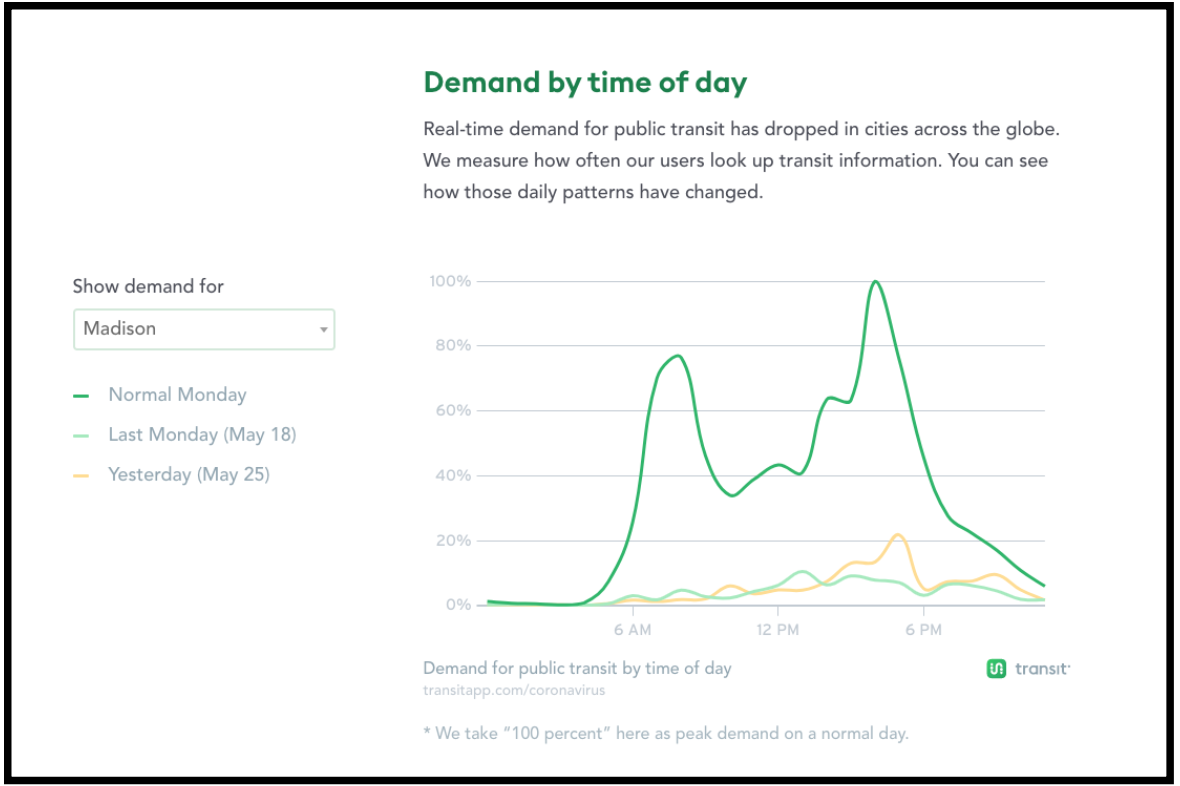Click the Demand by time of day heading
Screen dimensions: 1180x786
pos(585,83)
